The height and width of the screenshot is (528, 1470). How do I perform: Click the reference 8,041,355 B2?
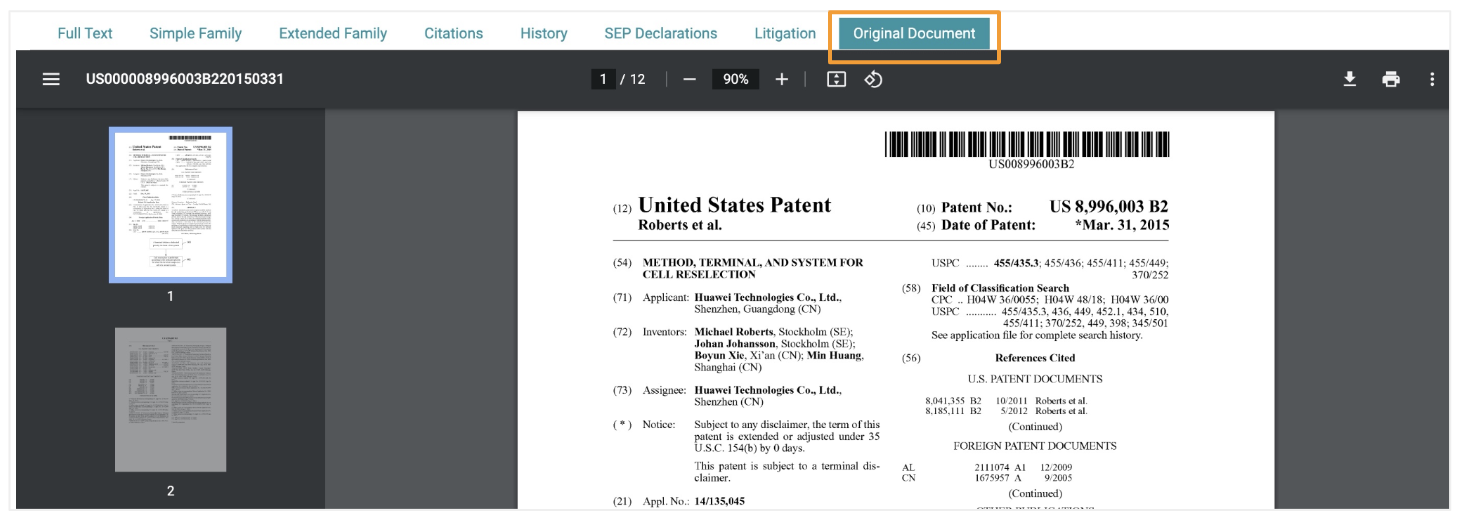953,400
